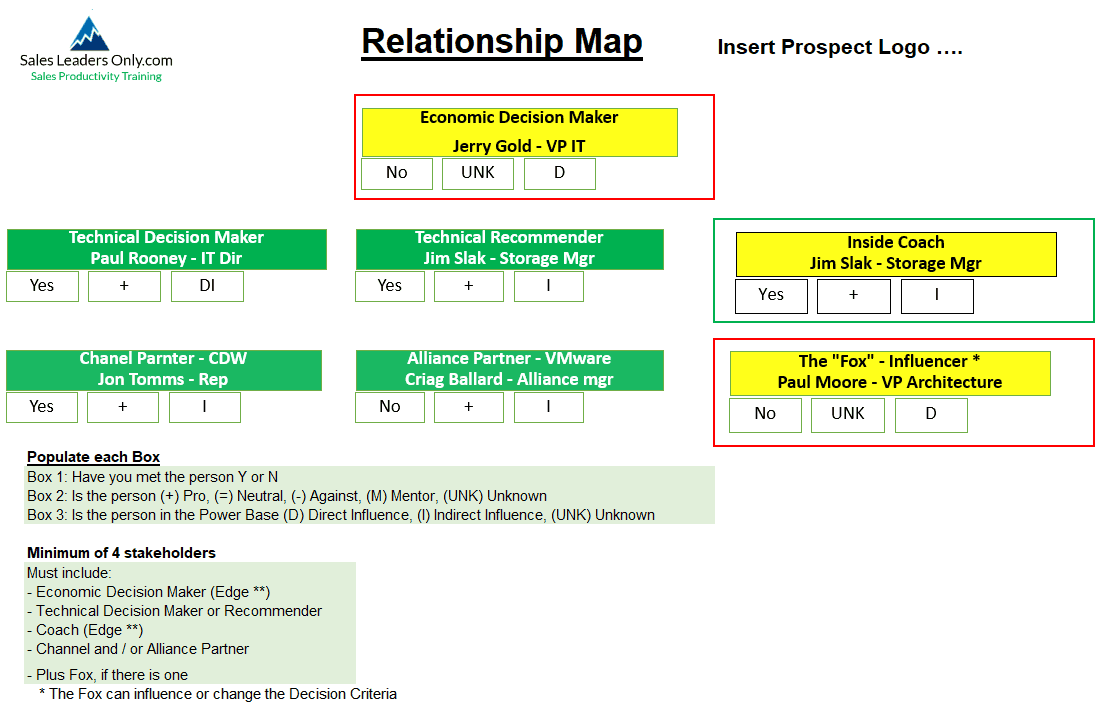Select the Relationship Map title
1105x709 pixels.
coord(501,42)
